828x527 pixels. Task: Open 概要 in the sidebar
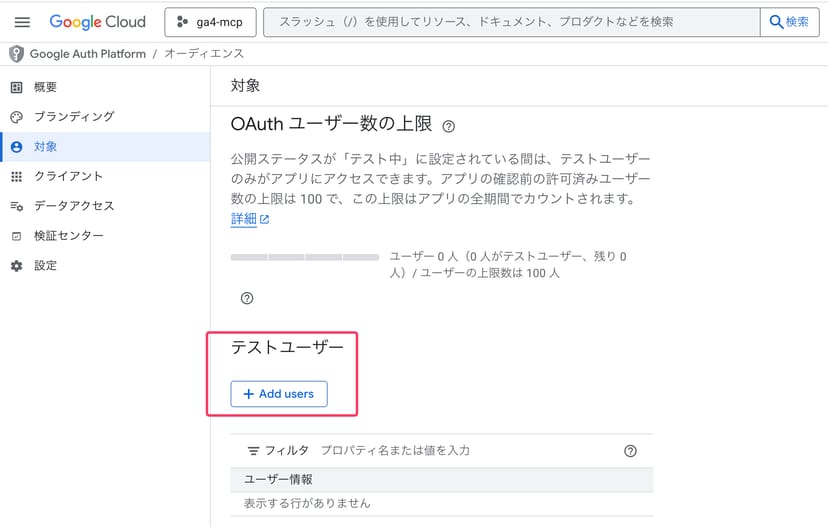coord(105,87)
